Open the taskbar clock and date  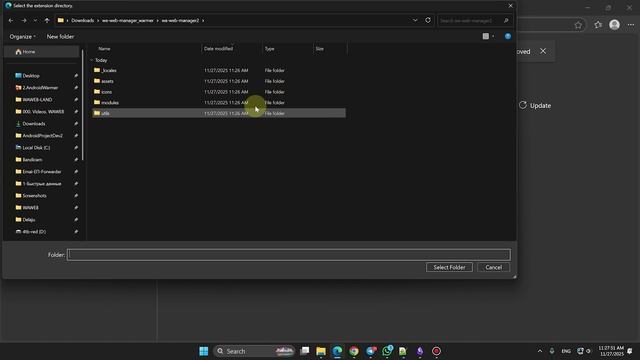(x=611, y=351)
